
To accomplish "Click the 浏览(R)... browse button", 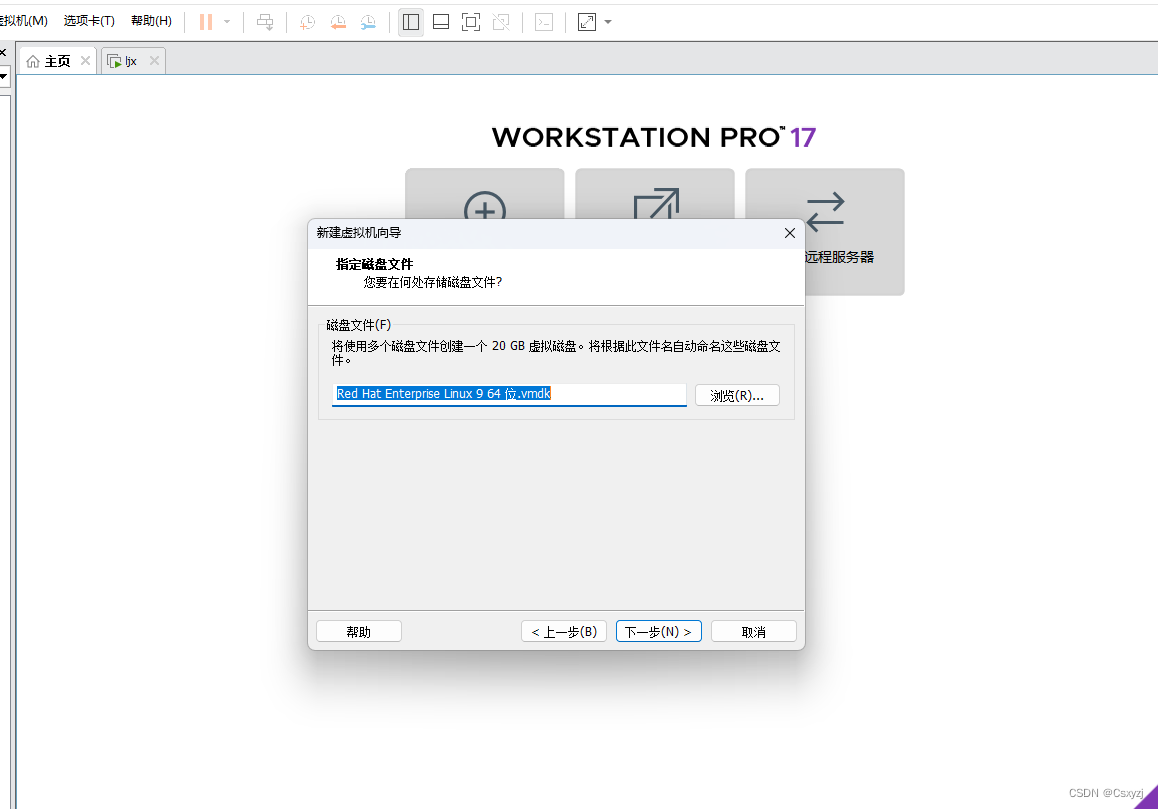I will click(737, 395).
